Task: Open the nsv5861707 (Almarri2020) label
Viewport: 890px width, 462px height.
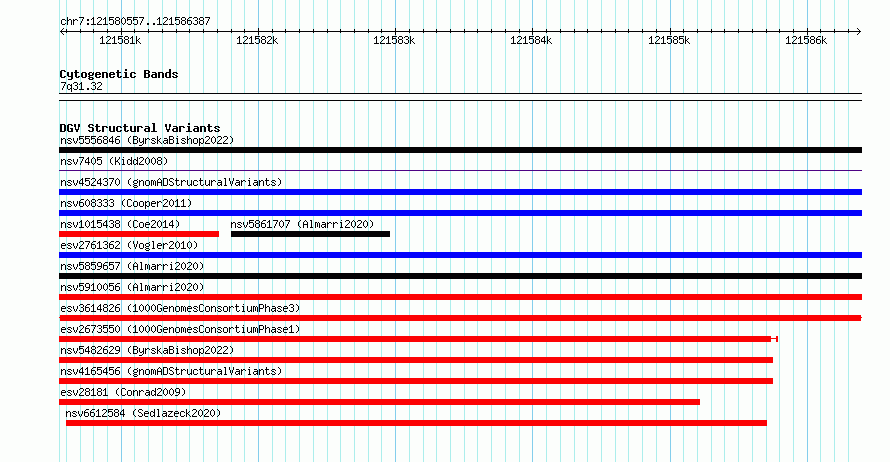Action: [x=303, y=224]
